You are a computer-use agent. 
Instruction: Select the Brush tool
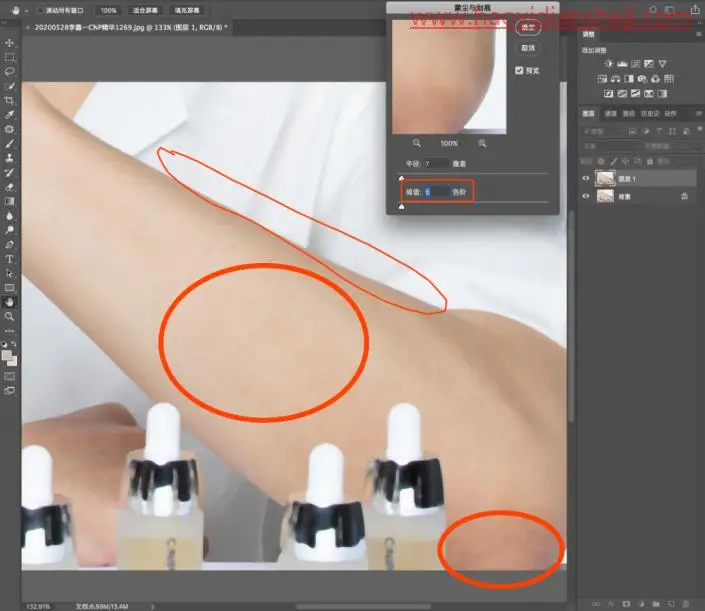pyautogui.click(x=9, y=143)
